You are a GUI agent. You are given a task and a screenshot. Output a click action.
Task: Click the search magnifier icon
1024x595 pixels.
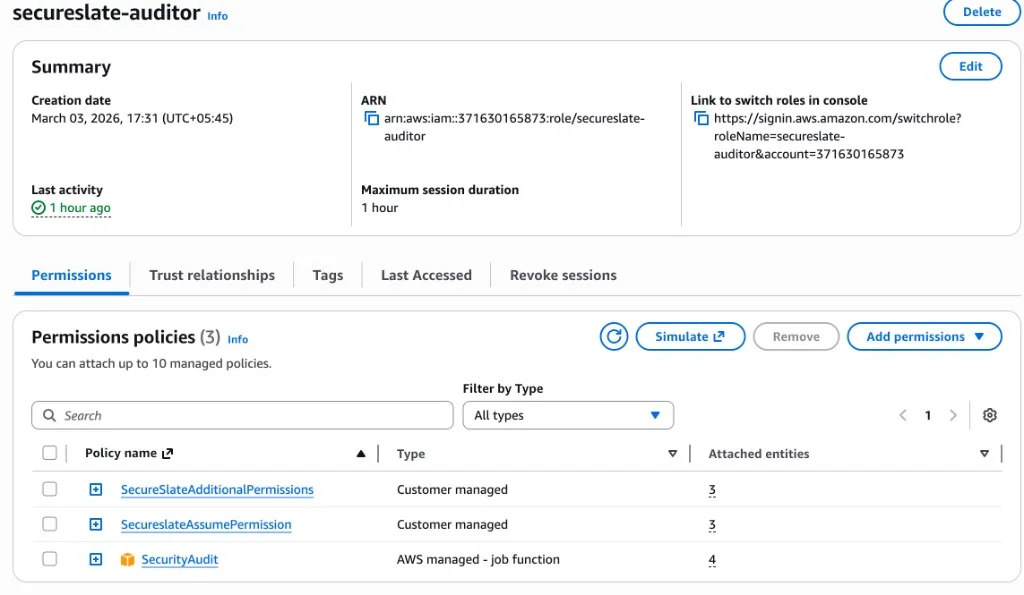click(x=49, y=415)
